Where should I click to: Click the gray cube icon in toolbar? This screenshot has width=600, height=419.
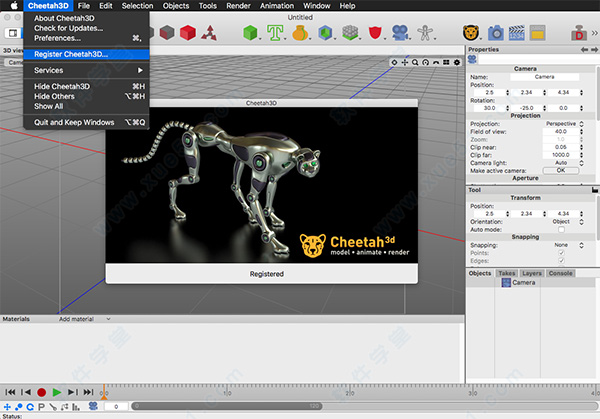click(167, 33)
